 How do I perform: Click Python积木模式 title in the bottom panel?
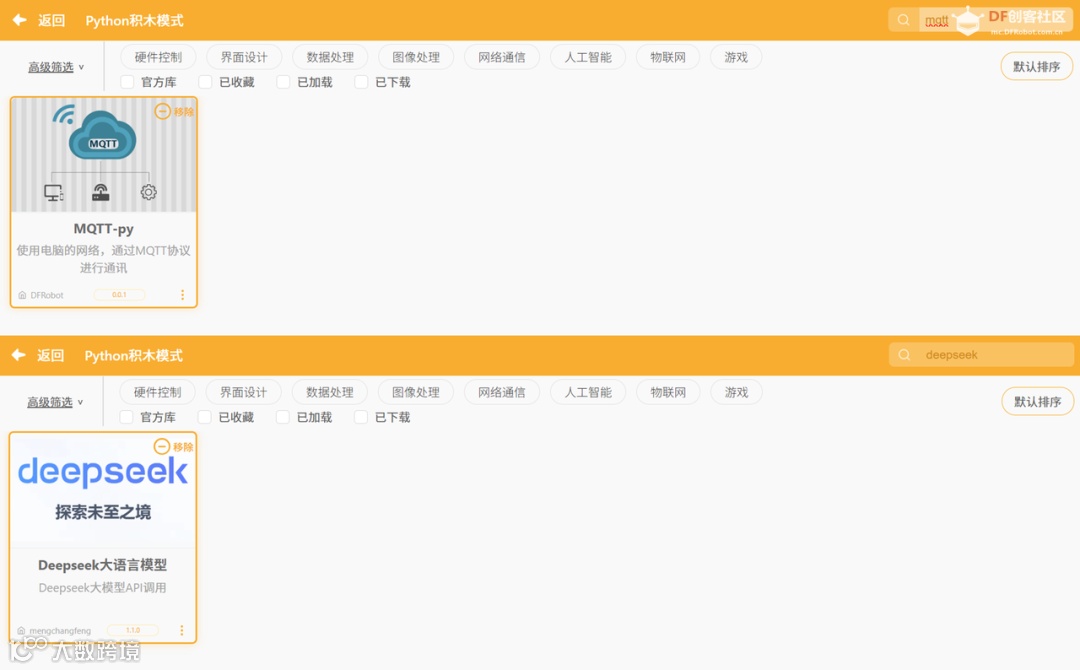(134, 355)
